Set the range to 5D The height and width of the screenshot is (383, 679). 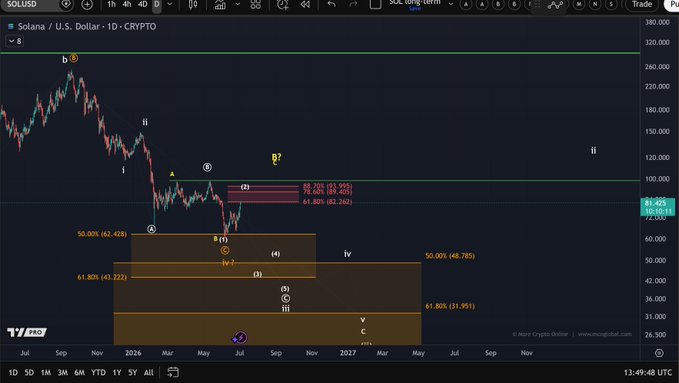click(29, 373)
